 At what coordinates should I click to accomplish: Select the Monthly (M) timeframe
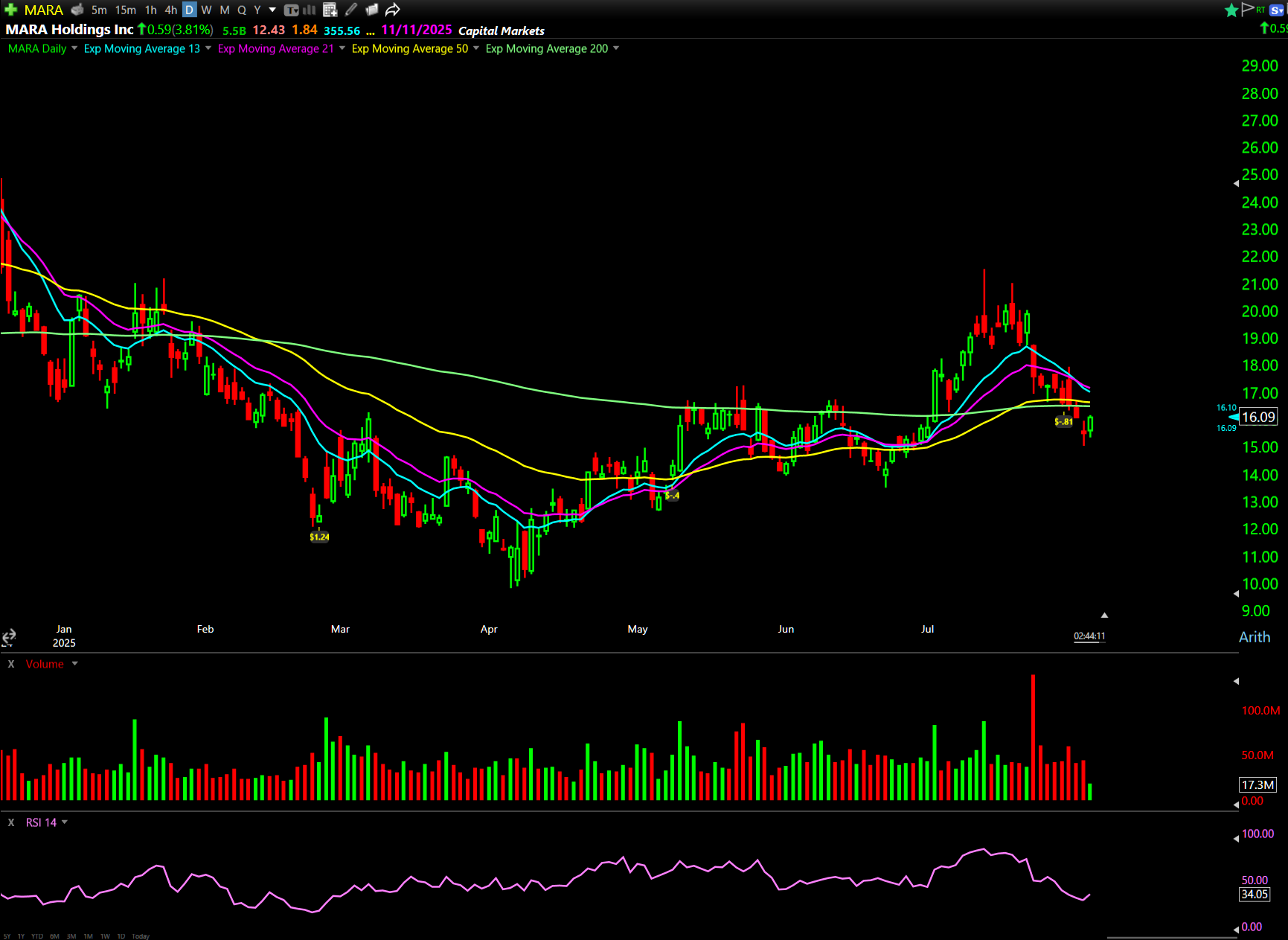[225, 10]
